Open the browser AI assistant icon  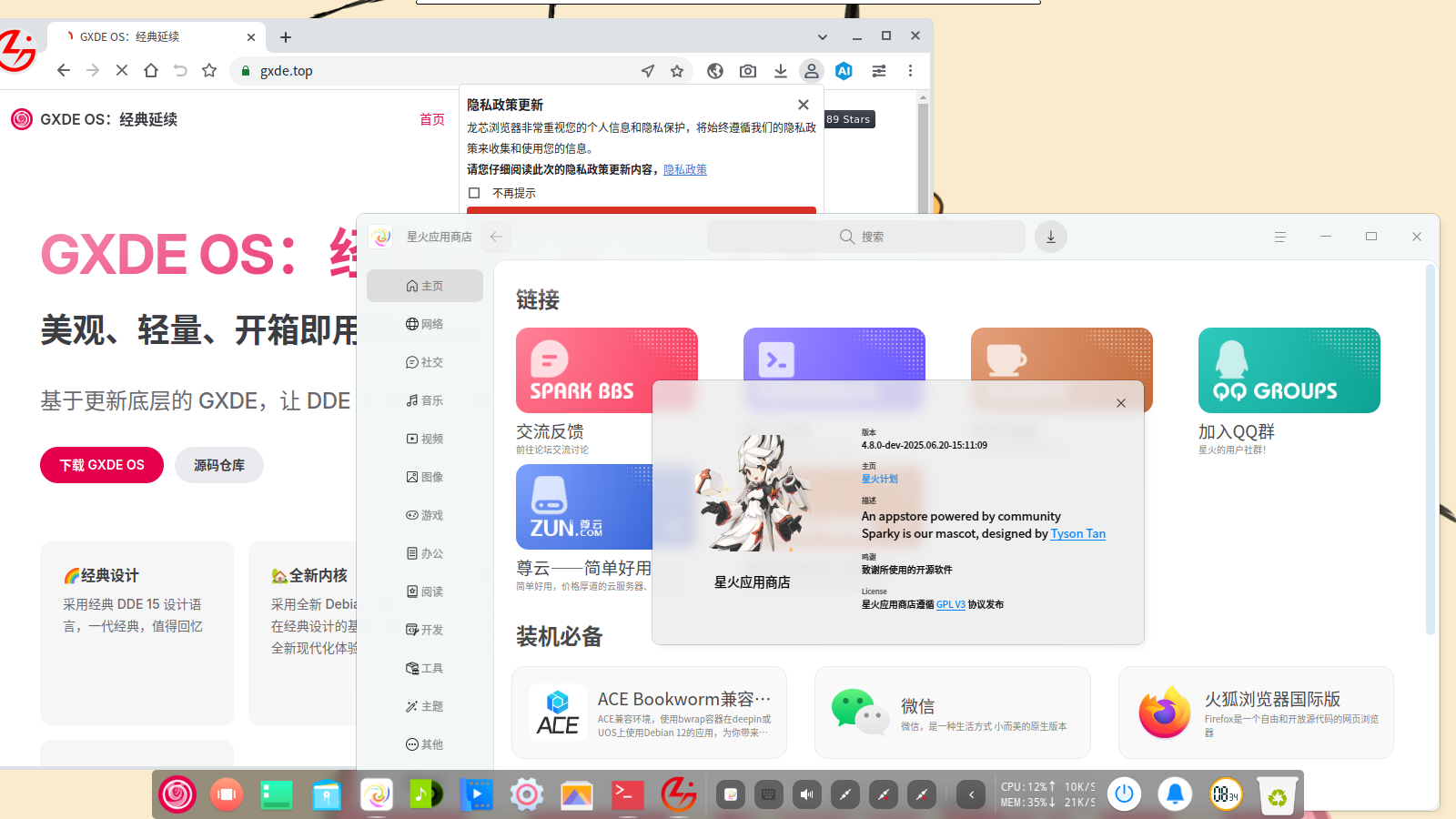(x=844, y=70)
